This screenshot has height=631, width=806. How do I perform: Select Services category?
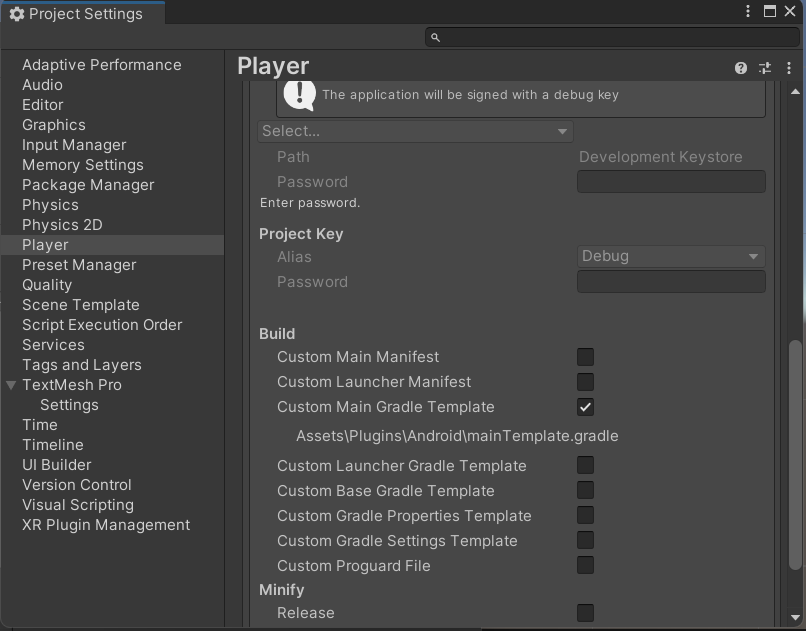(53, 345)
